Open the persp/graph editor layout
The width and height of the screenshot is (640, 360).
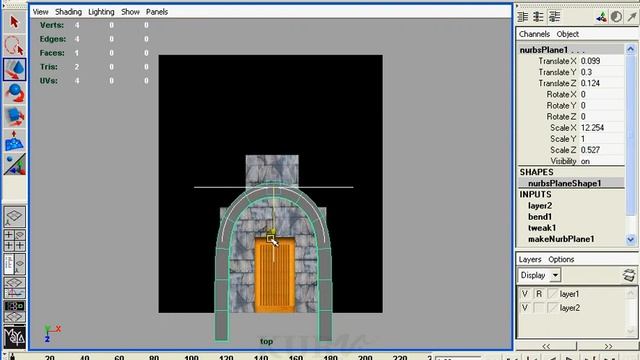coord(14,287)
